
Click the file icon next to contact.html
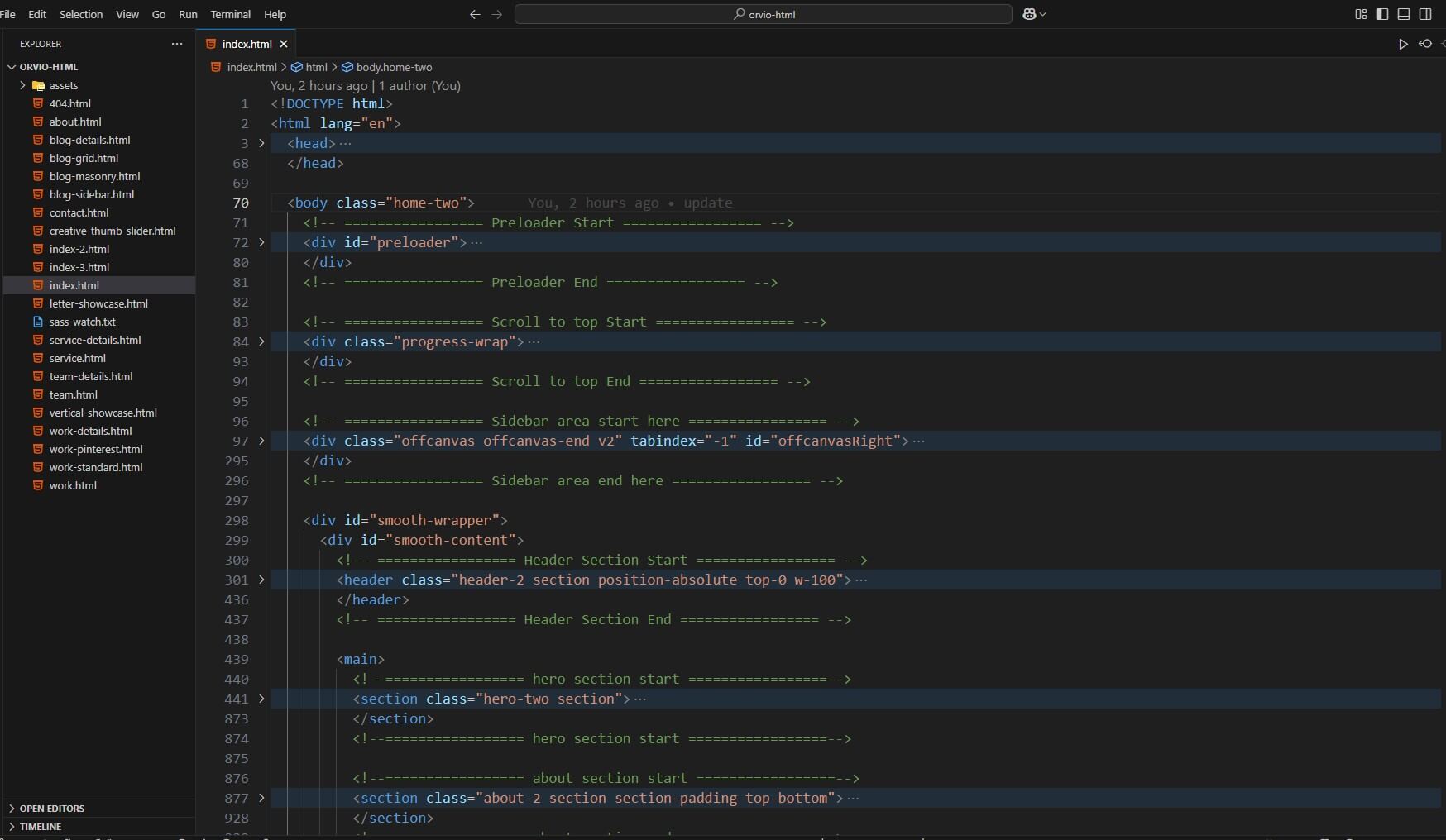click(x=38, y=212)
